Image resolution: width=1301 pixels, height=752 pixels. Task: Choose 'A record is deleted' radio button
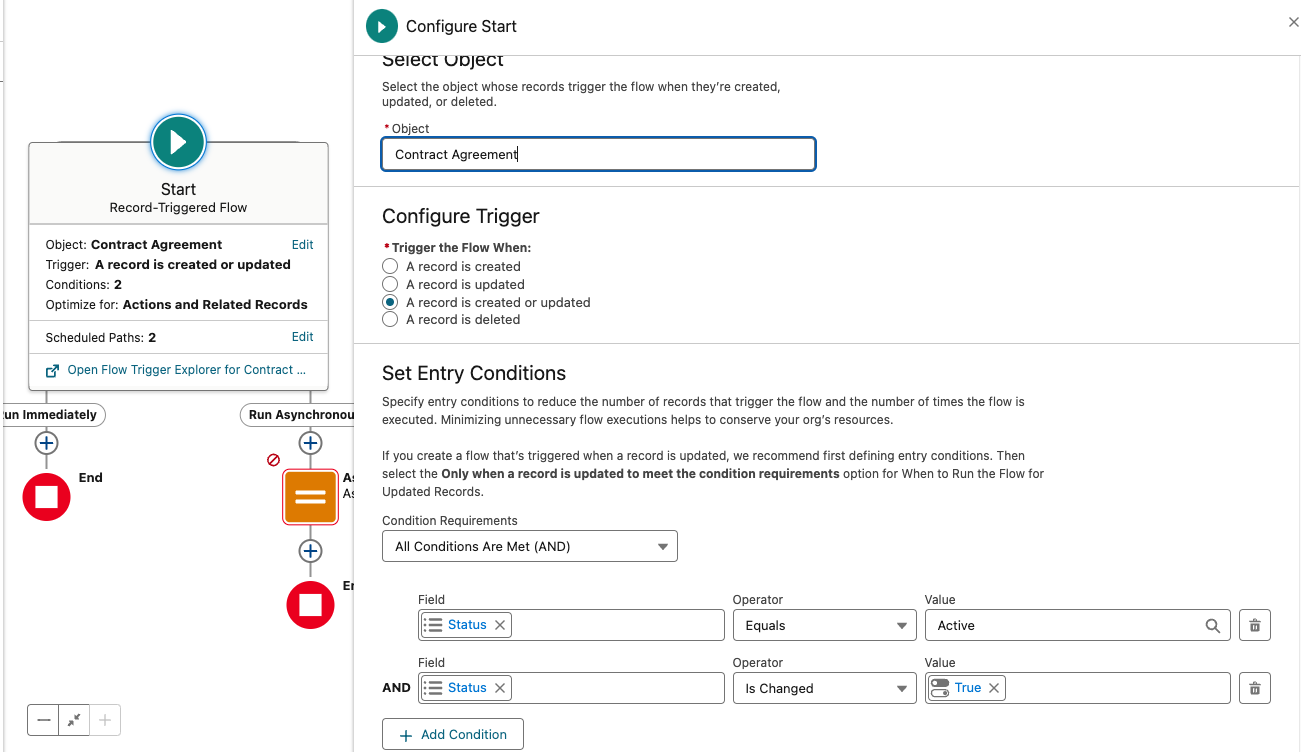click(390, 320)
